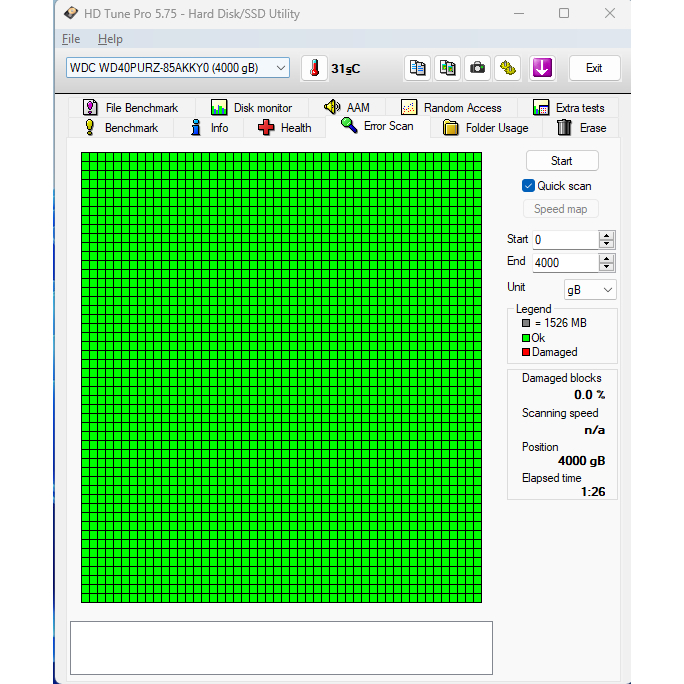Viewport: 684px width, 684px height.
Task: Decrease the End value with down arrow
Action: click(606, 267)
